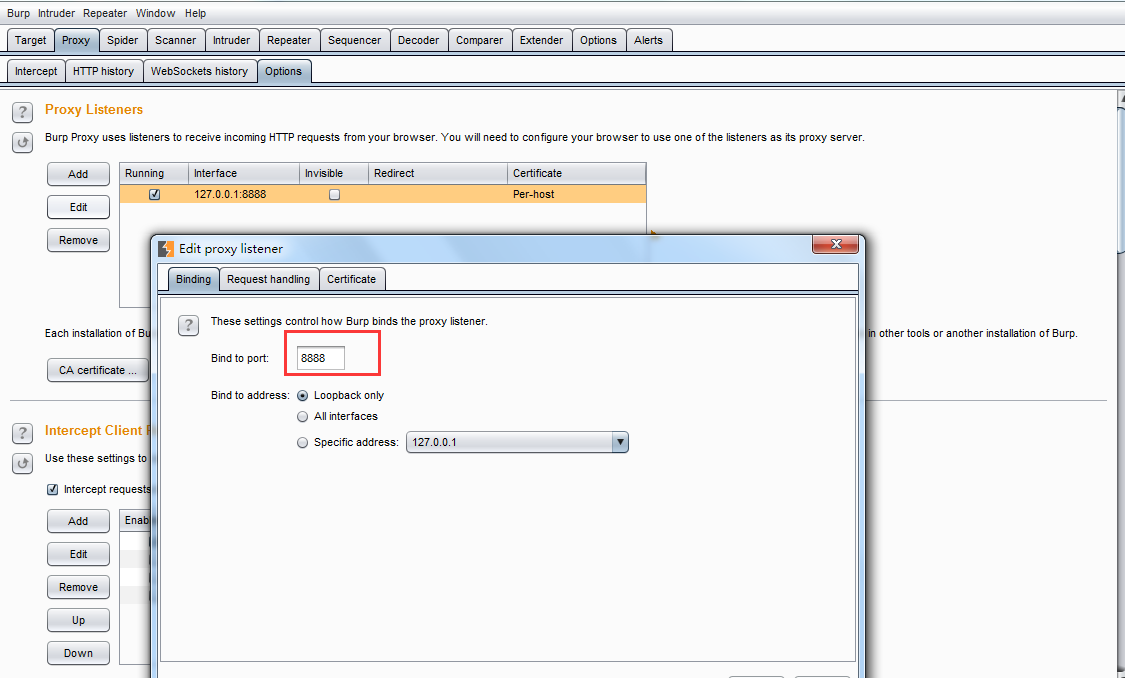The width and height of the screenshot is (1125, 678).
Task: Click help icon in Edit proxy listener dialog
Action: tap(188, 325)
